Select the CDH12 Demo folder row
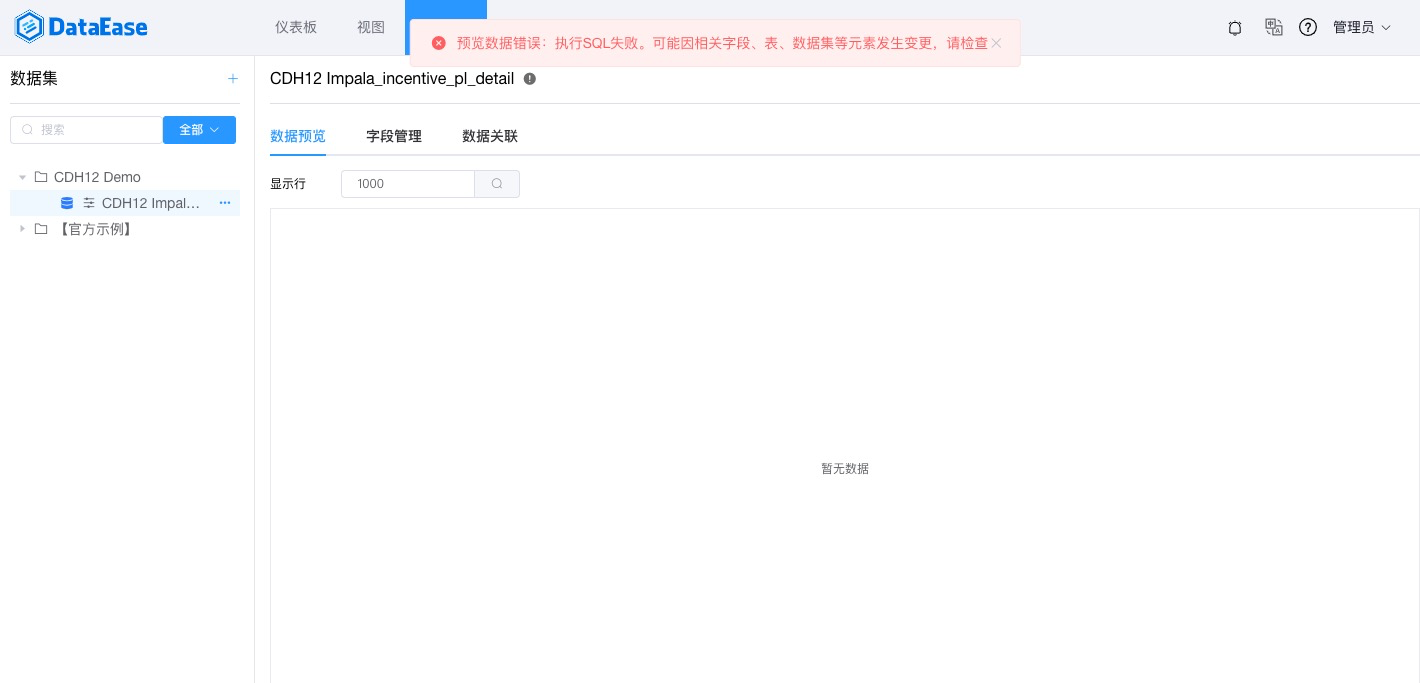Viewport: 1420px width, 683px height. 125,177
